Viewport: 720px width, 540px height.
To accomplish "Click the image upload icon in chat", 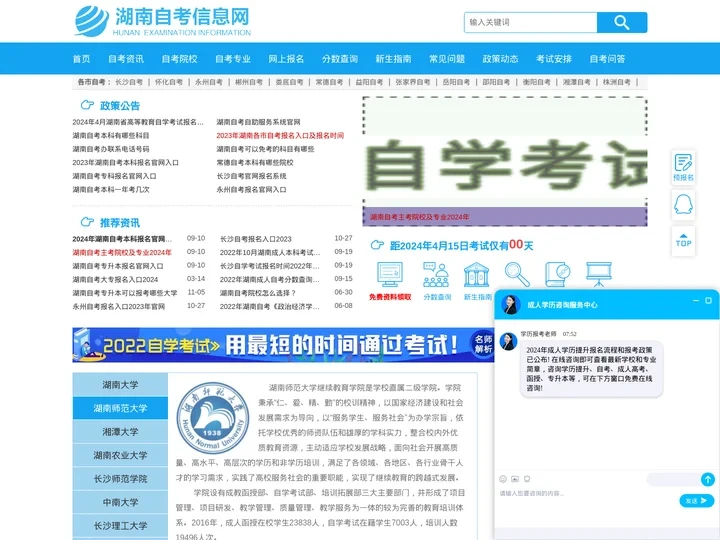I will (515, 479).
